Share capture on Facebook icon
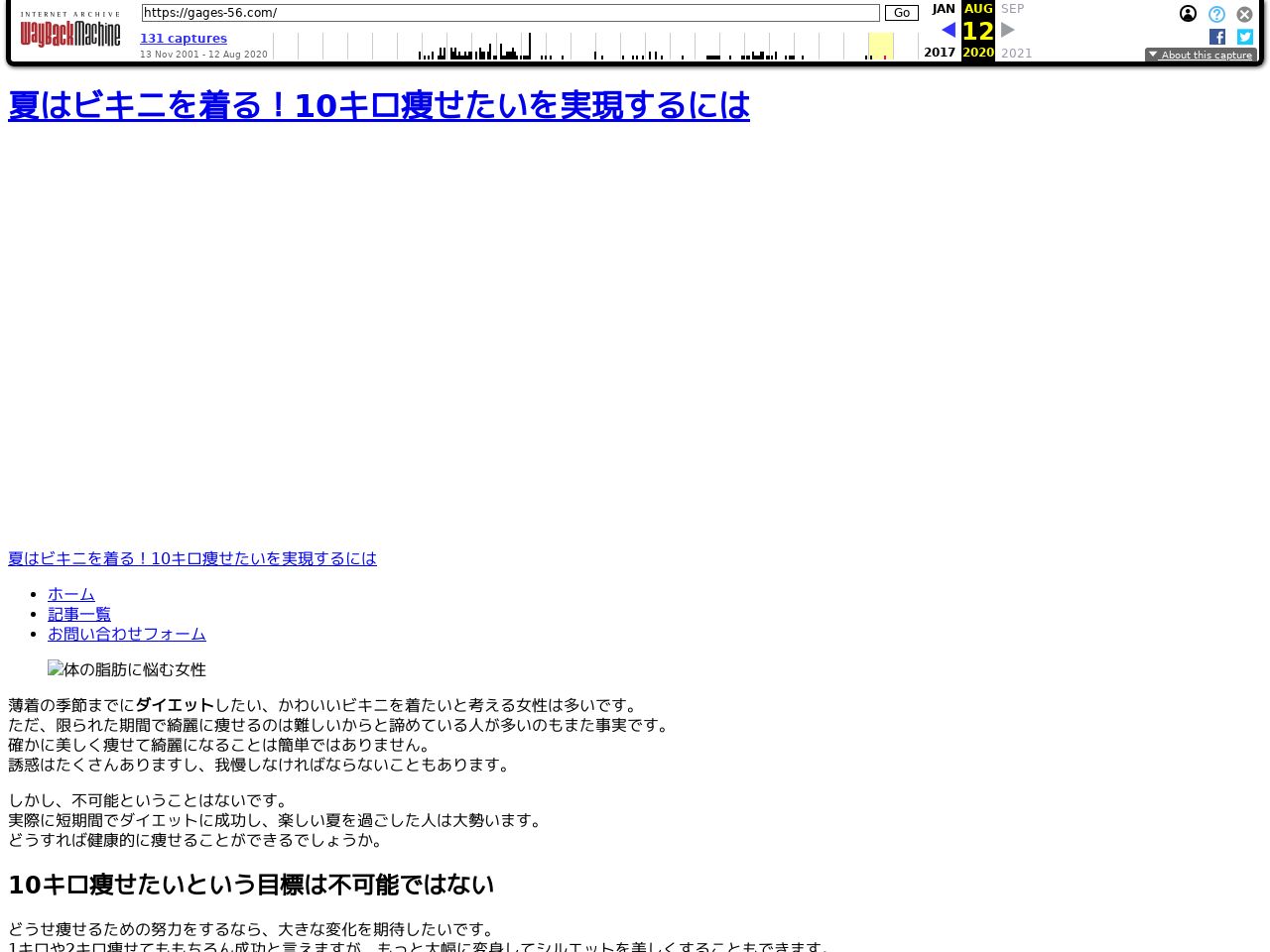The height and width of the screenshot is (952, 1270). pyautogui.click(x=1217, y=37)
